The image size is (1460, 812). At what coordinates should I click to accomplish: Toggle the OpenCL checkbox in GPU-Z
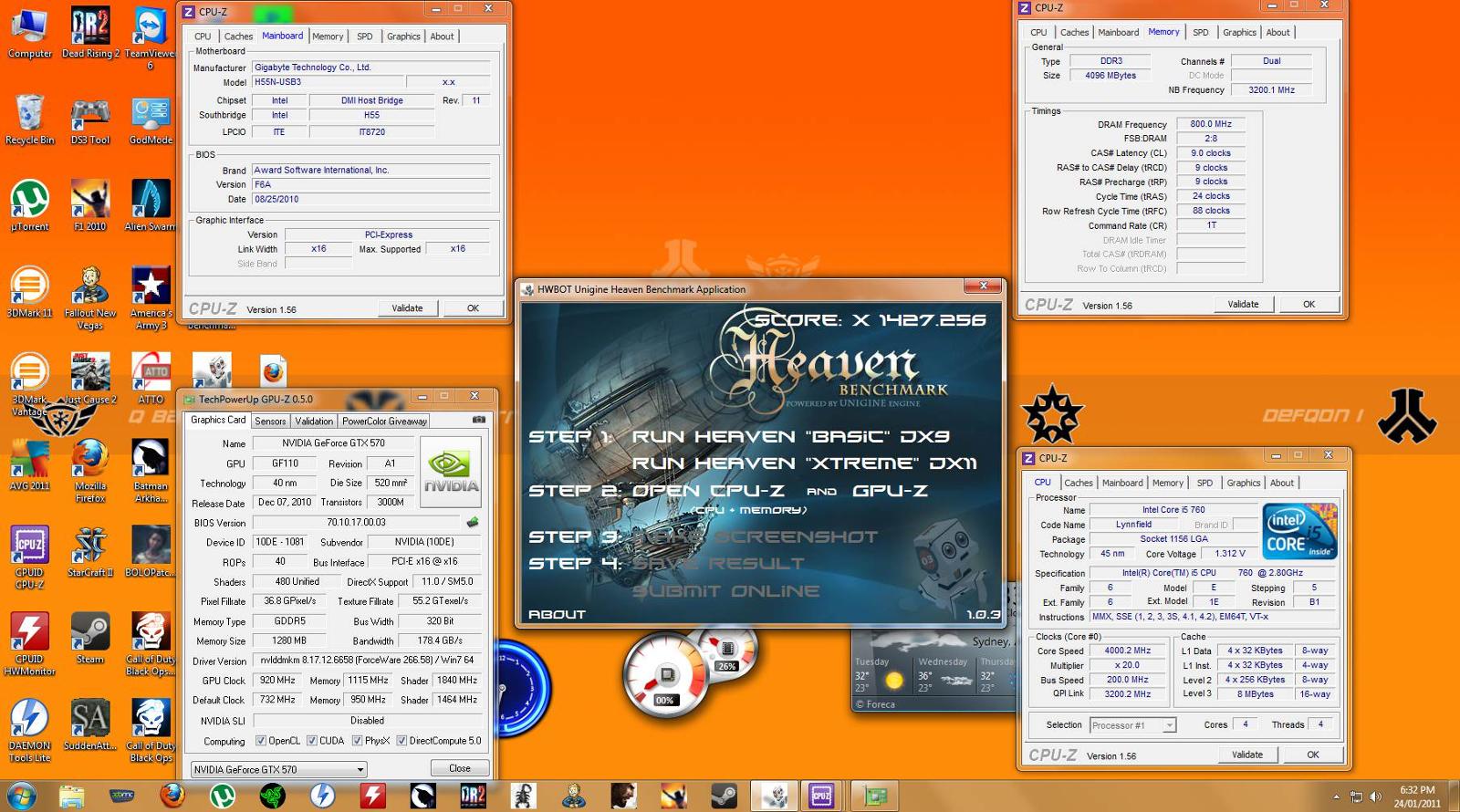[x=261, y=741]
